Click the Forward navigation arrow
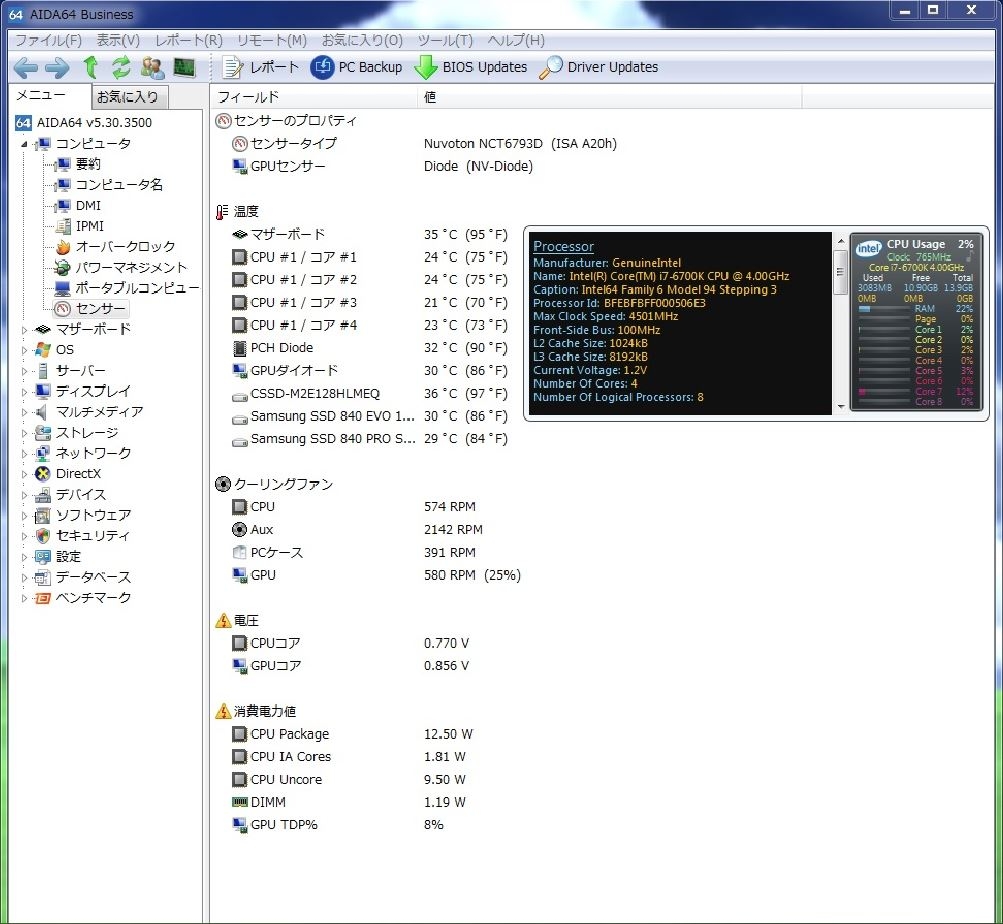Image resolution: width=1003 pixels, height=924 pixels. coord(57,68)
